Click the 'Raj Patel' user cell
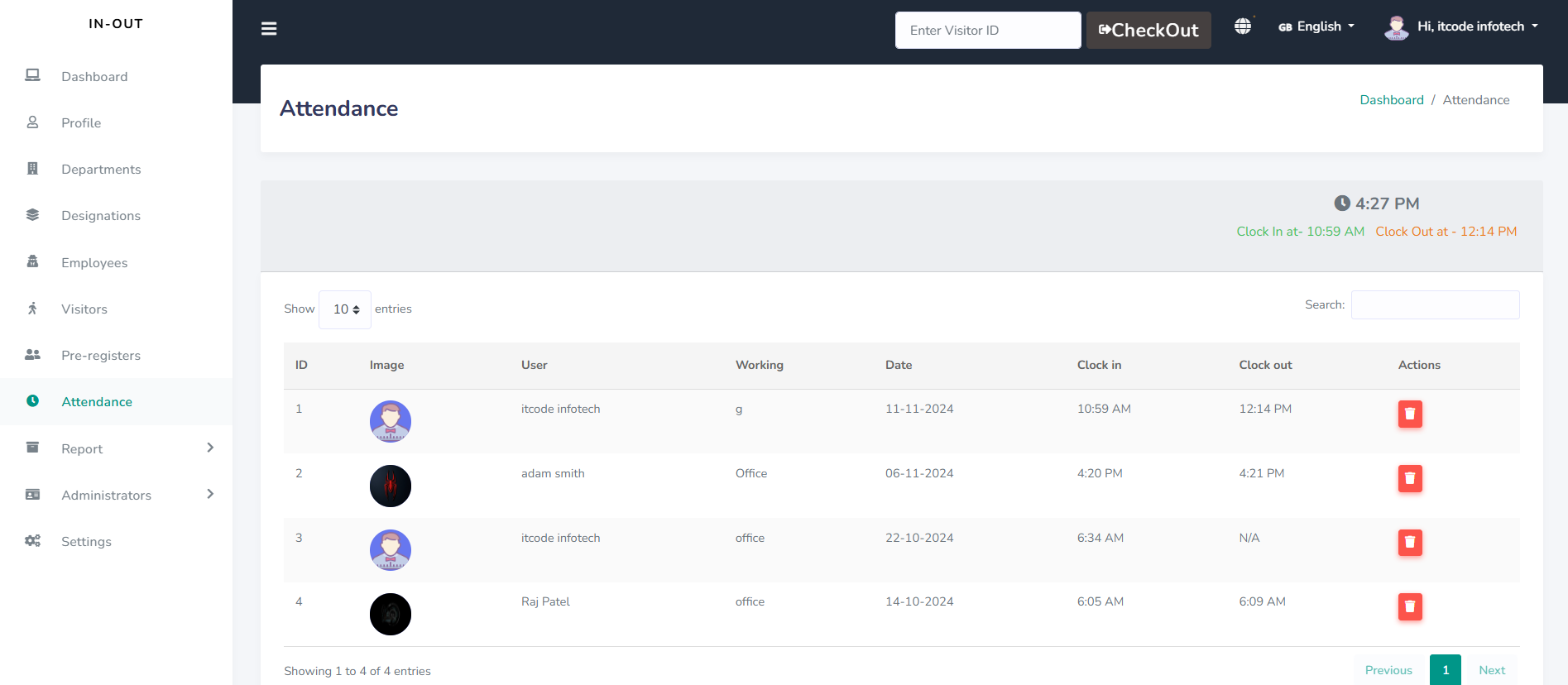This screenshot has height=685, width=1568. coord(545,601)
